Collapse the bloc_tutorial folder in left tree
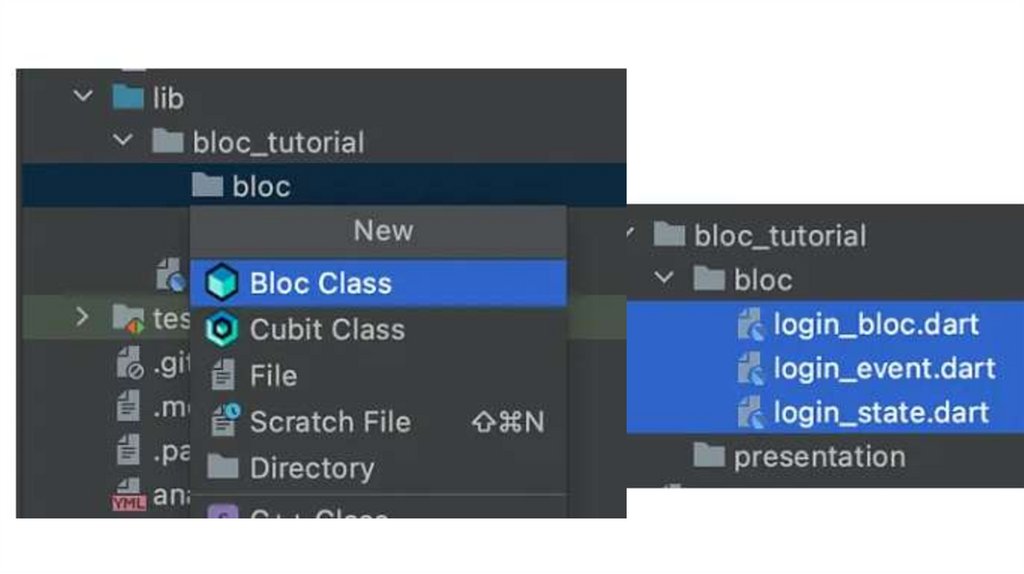Screen dimensions: 1024x574 click(124, 141)
